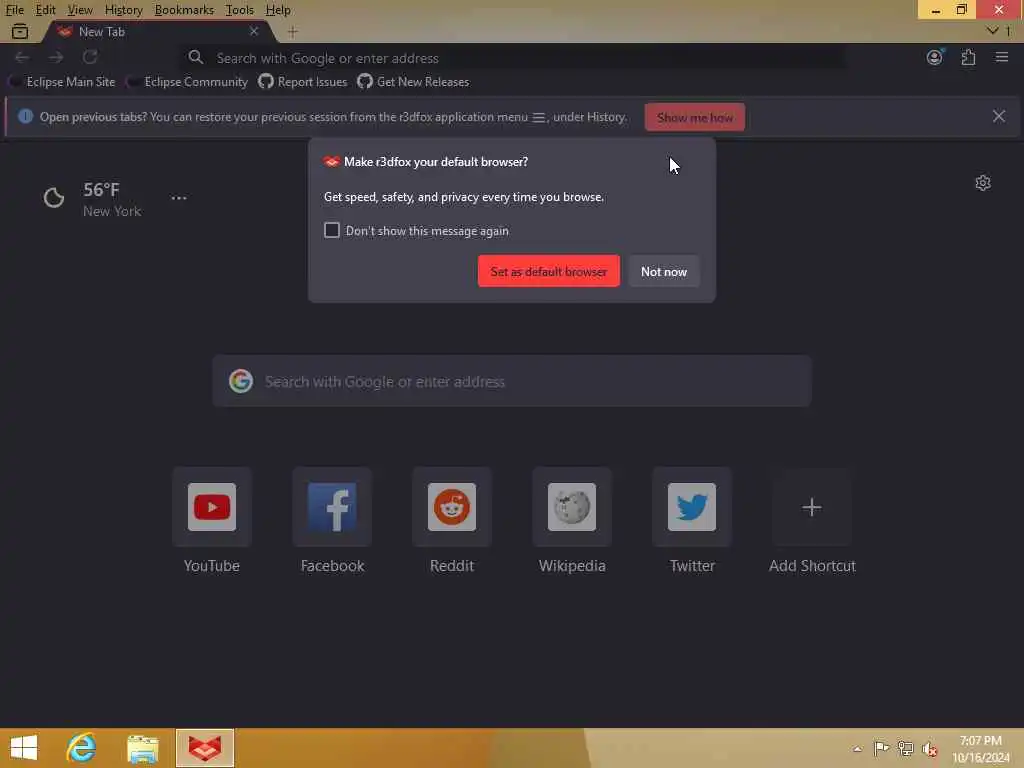The width and height of the screenshot is (1024, 768).
Task: Open the Windows Start button
Action: [x=24, y=748]
